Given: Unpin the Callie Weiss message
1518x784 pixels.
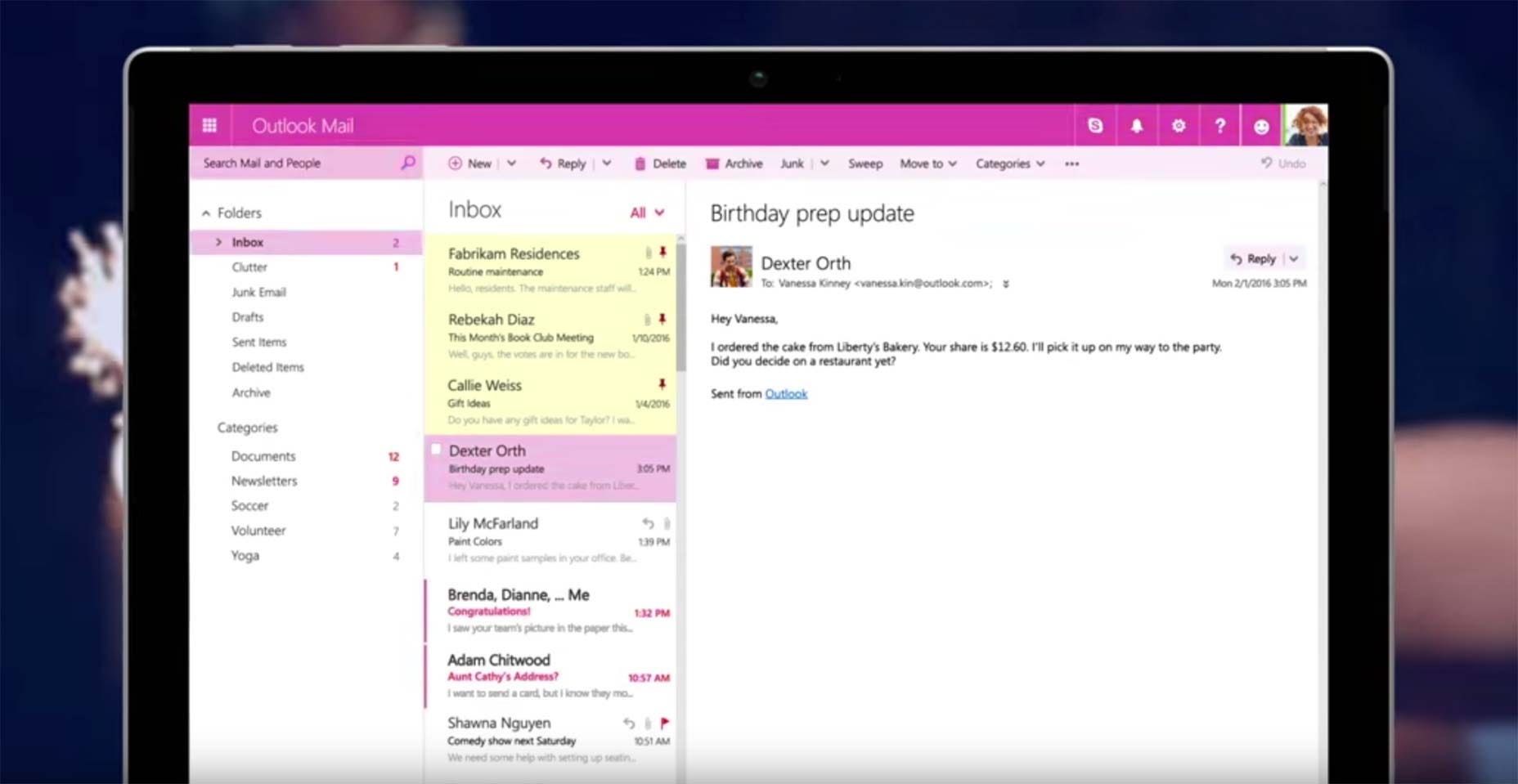Looking at the screenshot, I should (662, 383).
